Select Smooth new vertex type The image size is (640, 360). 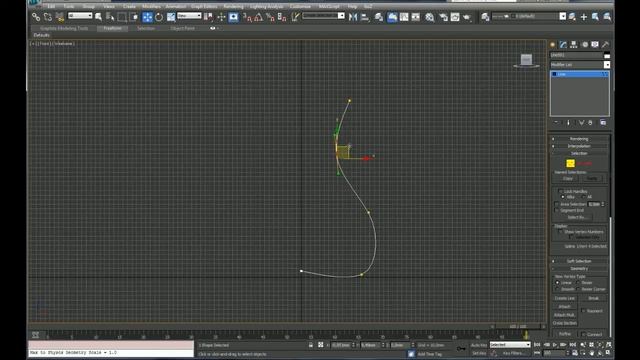tap(558, 289)
